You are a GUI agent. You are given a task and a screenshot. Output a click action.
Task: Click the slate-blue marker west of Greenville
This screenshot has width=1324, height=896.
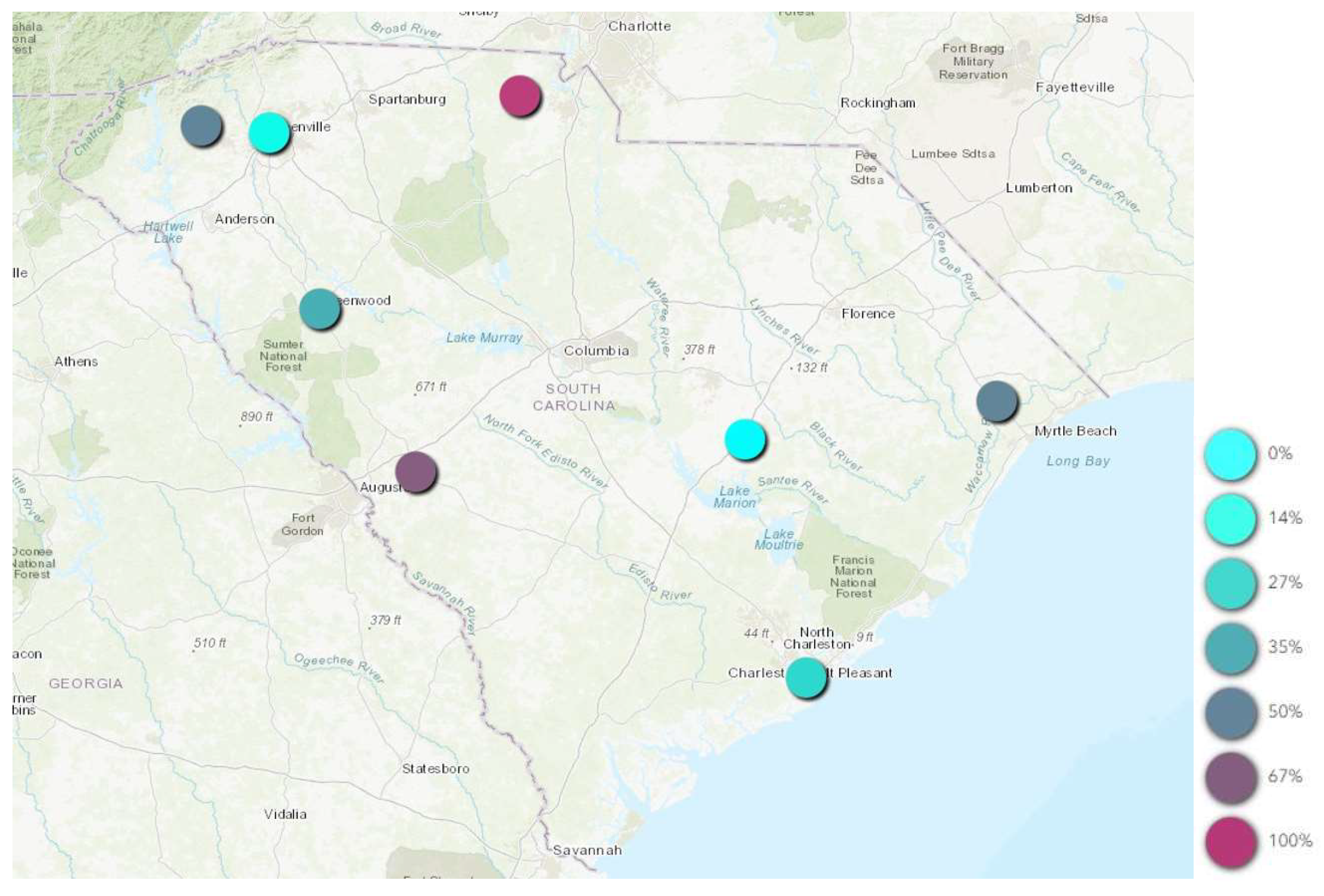(x=201, y=125)
